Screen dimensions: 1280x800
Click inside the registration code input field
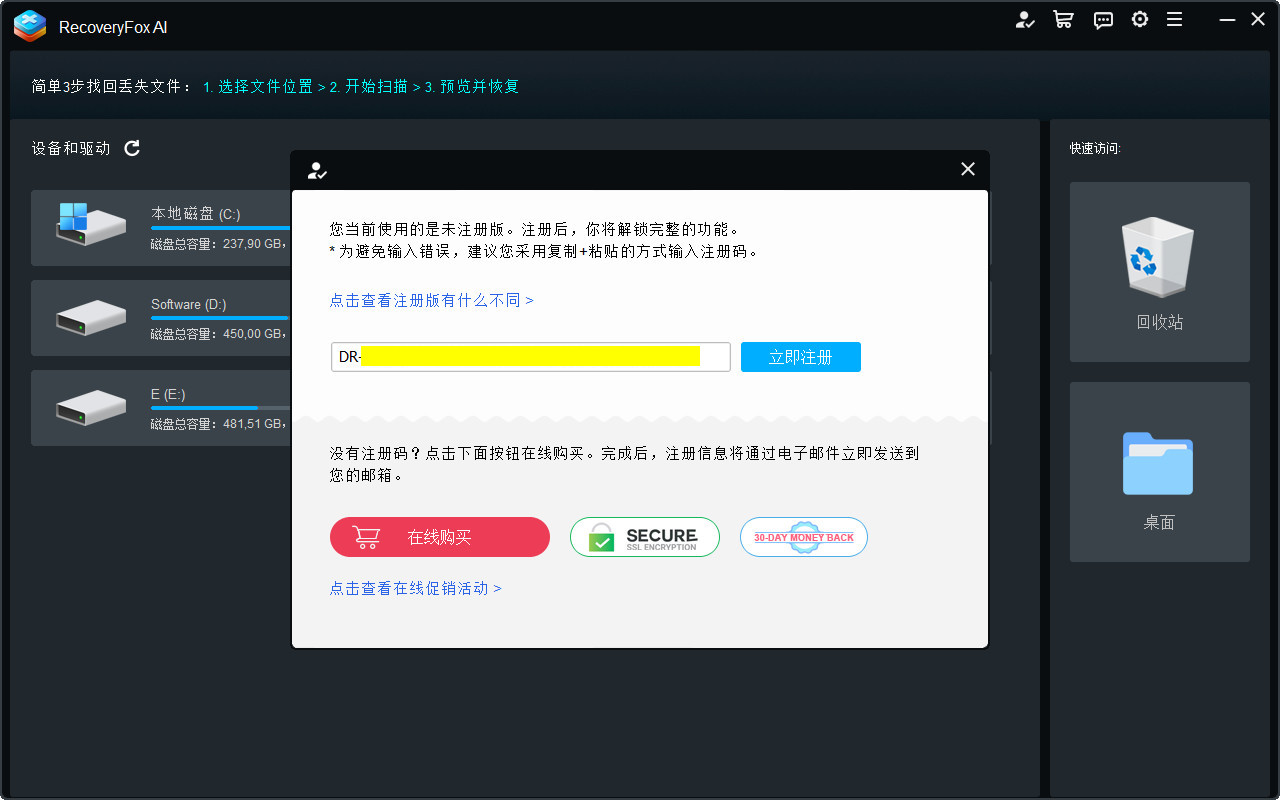(x=530, y=356)
